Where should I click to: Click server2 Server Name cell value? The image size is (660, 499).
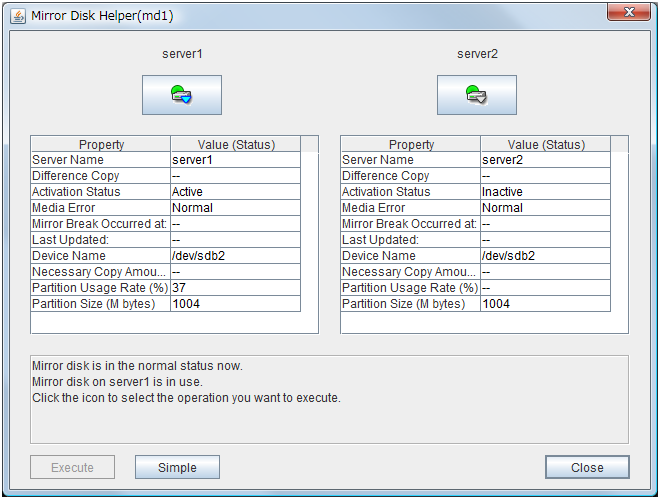tap(544, 160)
